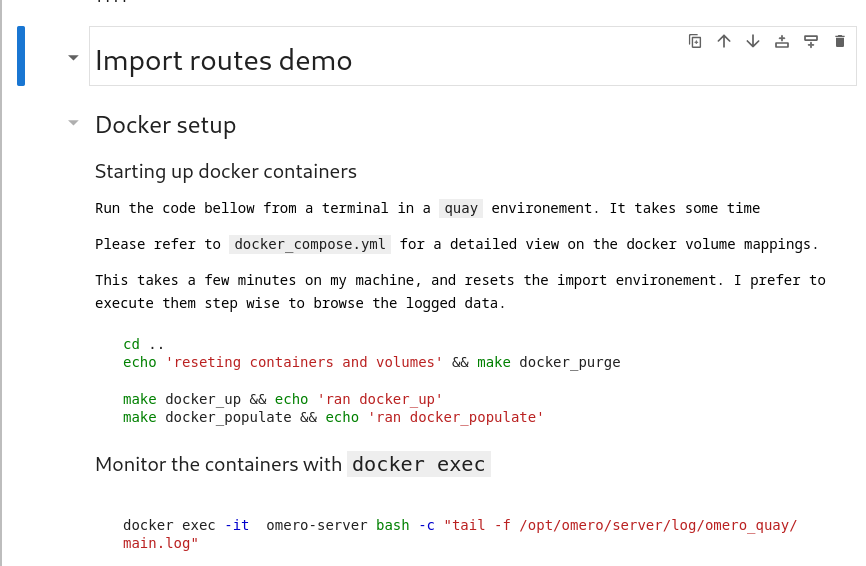Click the Starting up docker containers subheading
This screenshot has height=566, width=866.
[x=225, y=171]
